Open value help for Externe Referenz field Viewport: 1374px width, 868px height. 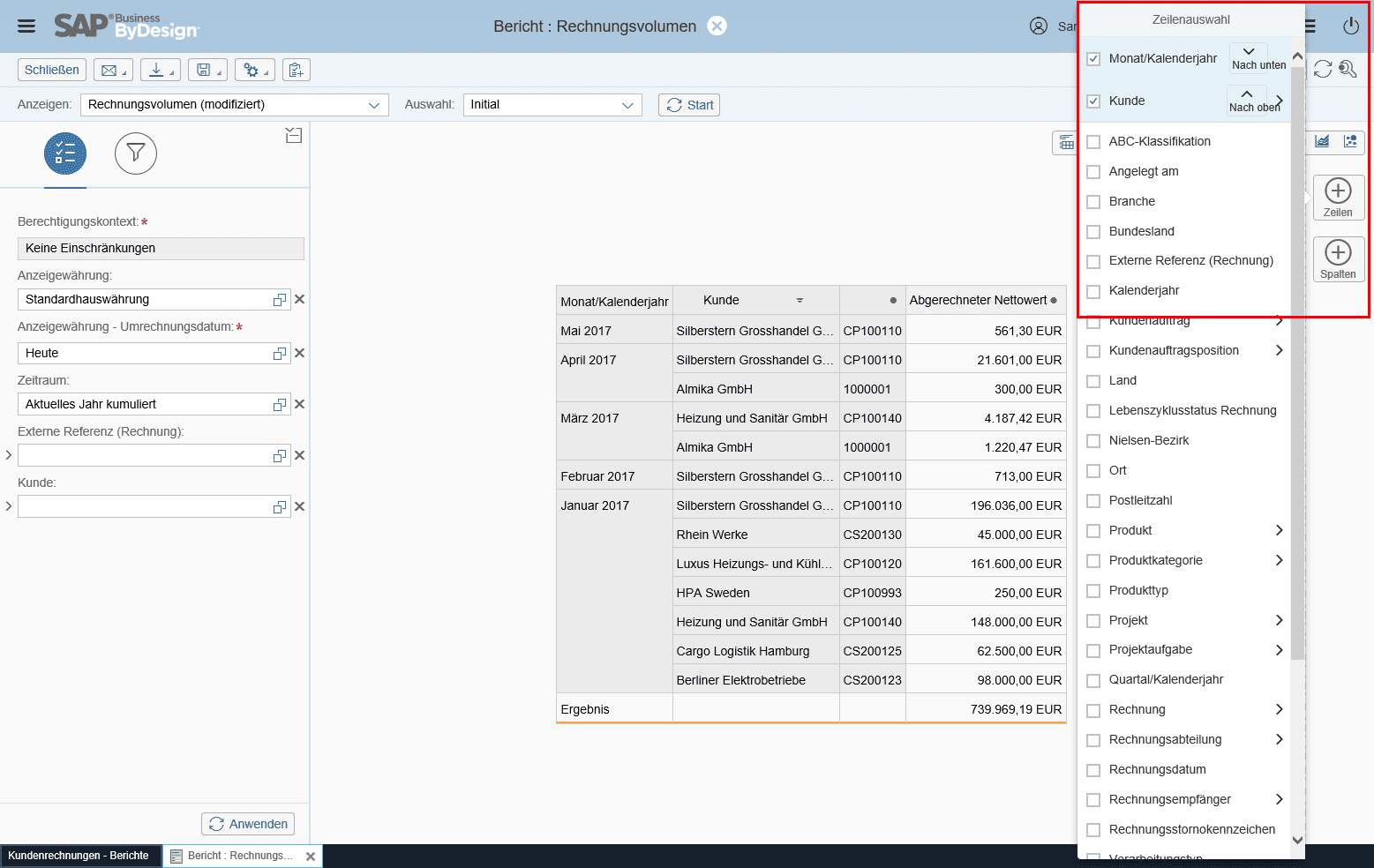click(x=280, y=456)
